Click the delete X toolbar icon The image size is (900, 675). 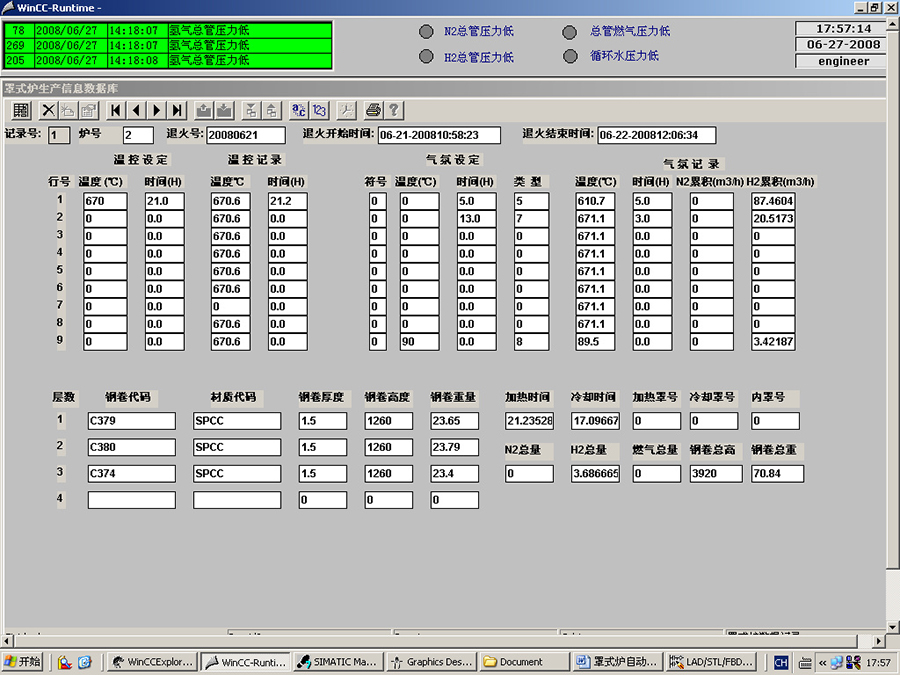48,110
